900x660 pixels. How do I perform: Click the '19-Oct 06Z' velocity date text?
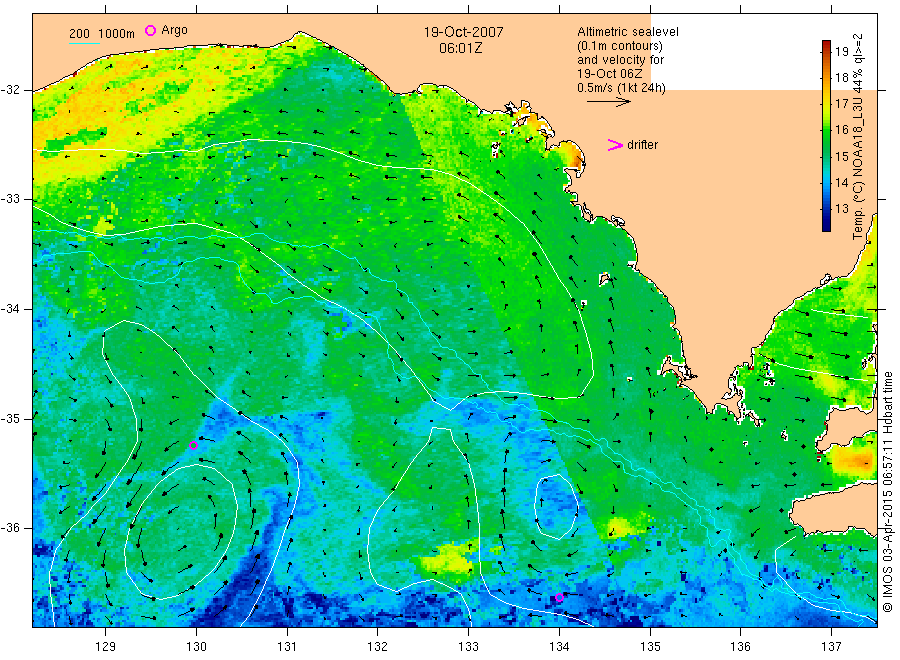click(610, 73)
